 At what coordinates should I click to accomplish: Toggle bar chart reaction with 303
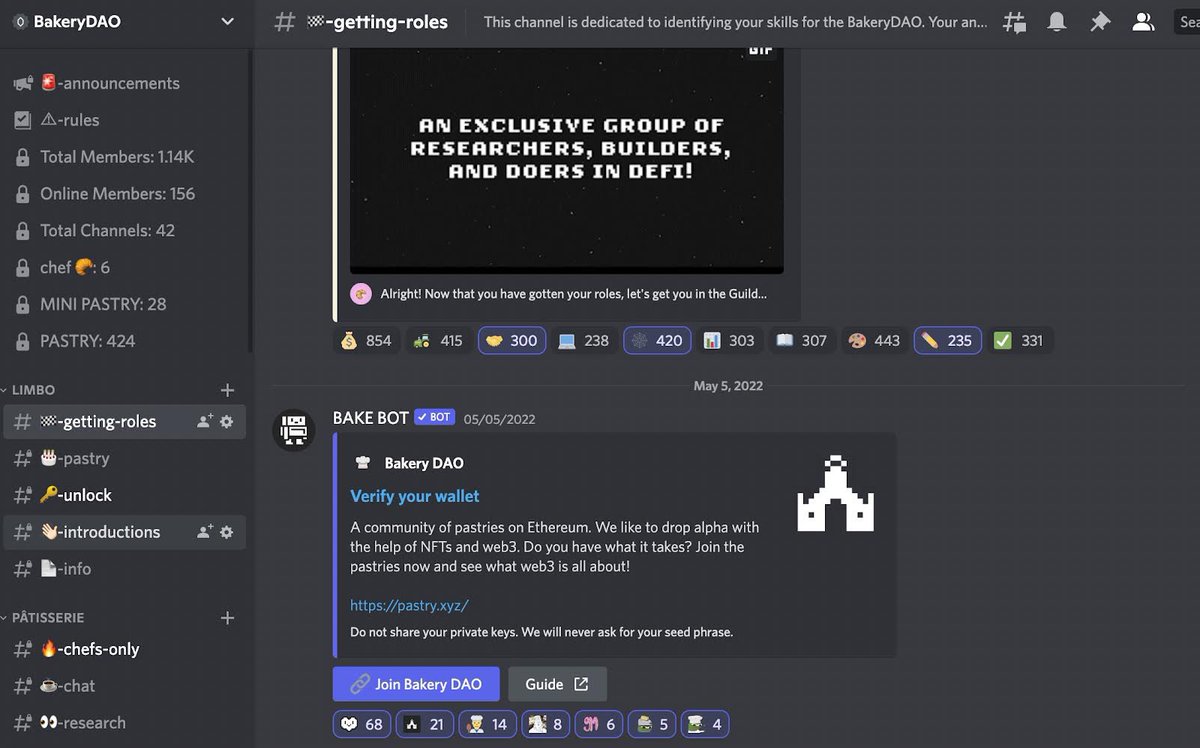[728, 340]
